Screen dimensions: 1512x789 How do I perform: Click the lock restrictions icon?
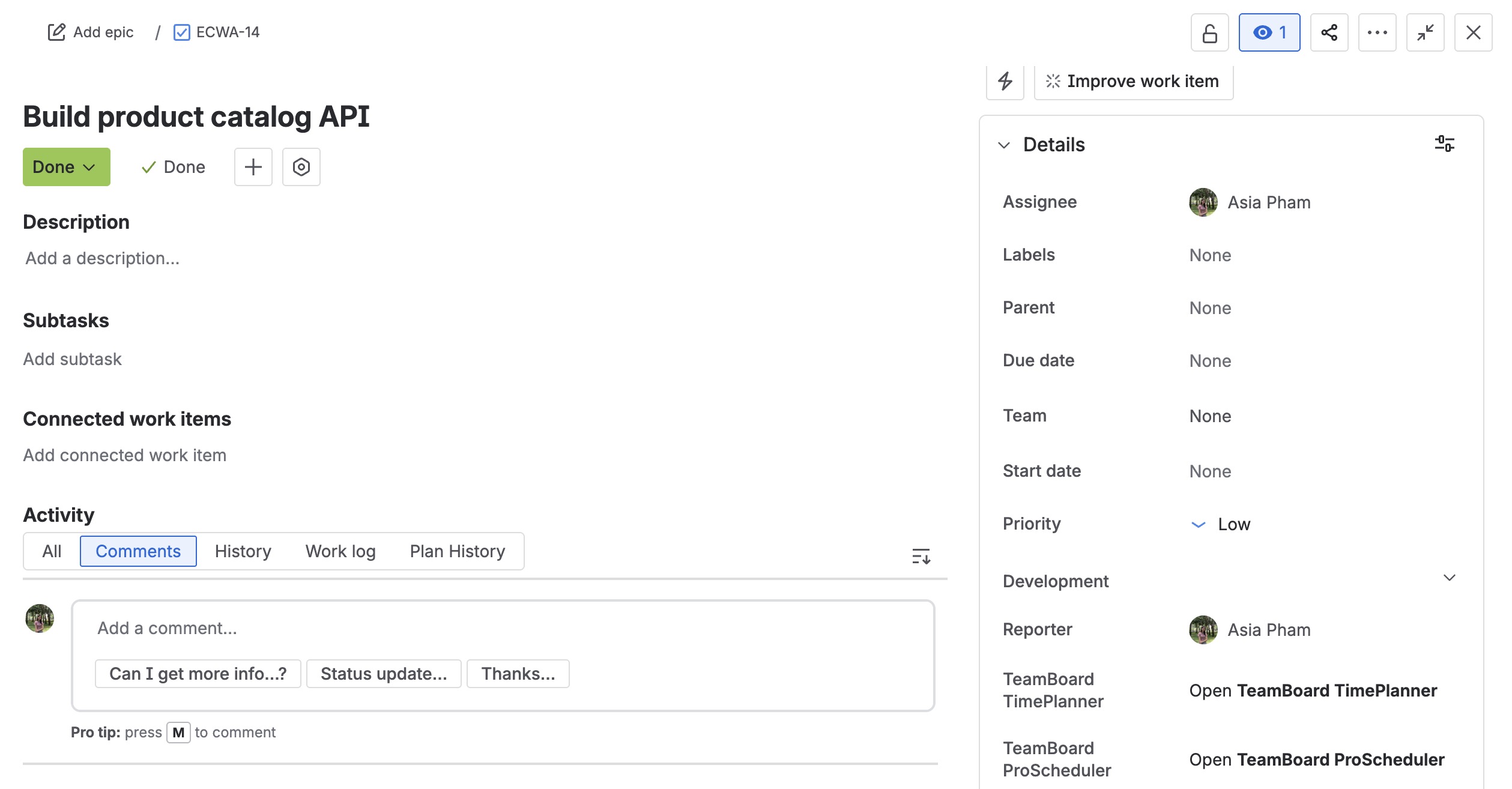point(1209,32)
